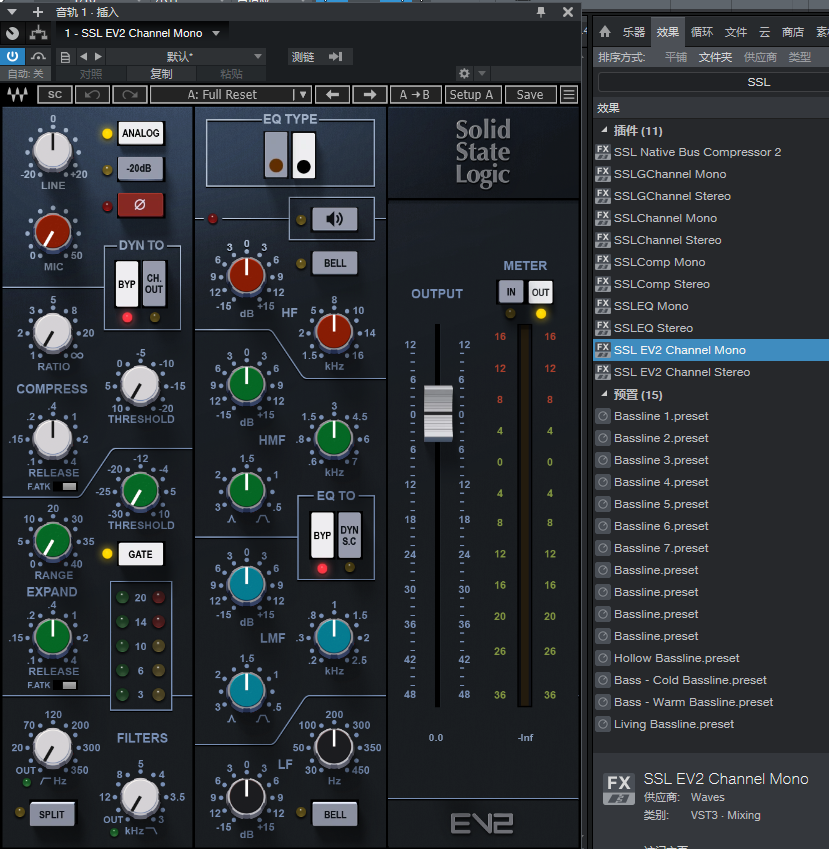829x849 pixels.
Task: Click the red MIC gain knob
Action: [x=53, y=231]
